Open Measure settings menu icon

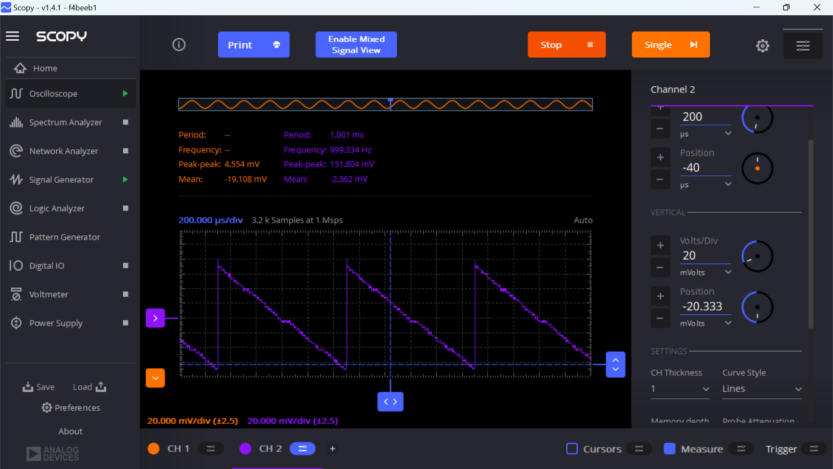click(741, 449)
